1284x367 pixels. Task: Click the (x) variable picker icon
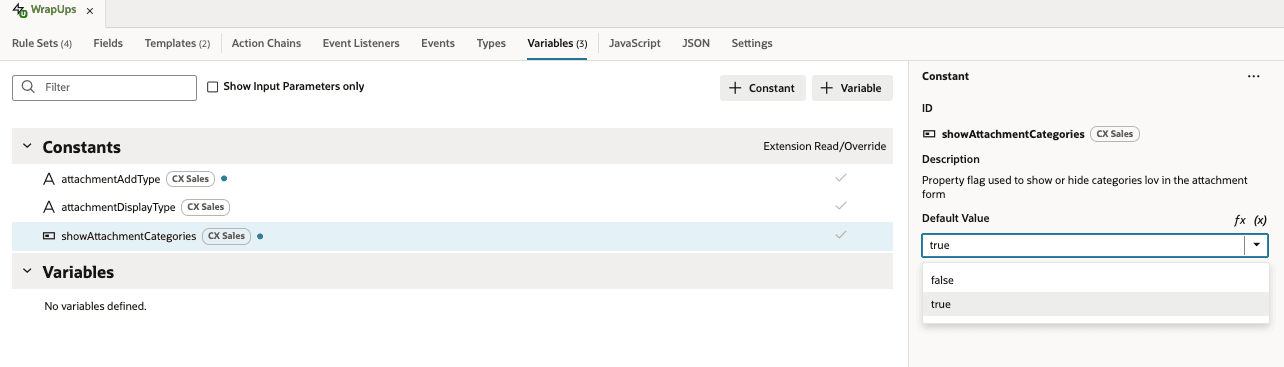pos(1260,219)
